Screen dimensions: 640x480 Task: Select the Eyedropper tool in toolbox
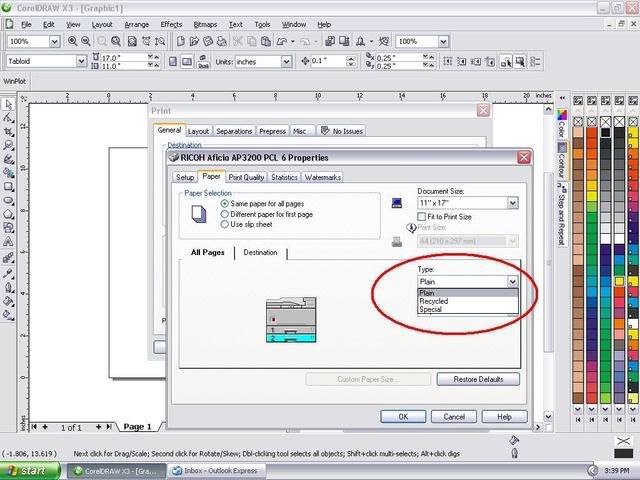[8, 273]
